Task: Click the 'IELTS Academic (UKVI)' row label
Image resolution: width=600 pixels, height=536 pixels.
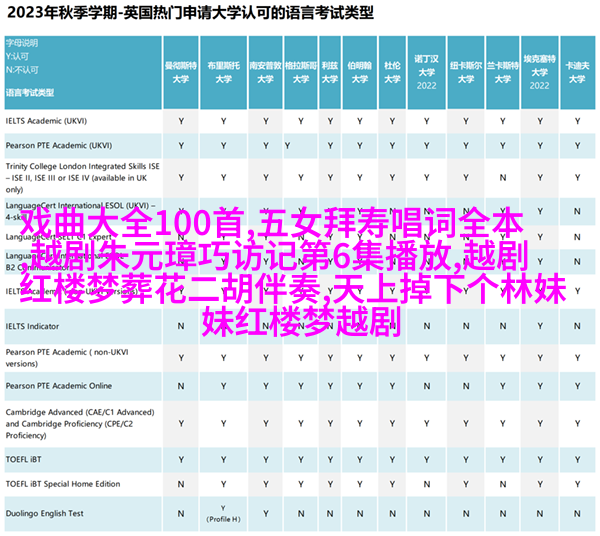Action: point(46,121)
